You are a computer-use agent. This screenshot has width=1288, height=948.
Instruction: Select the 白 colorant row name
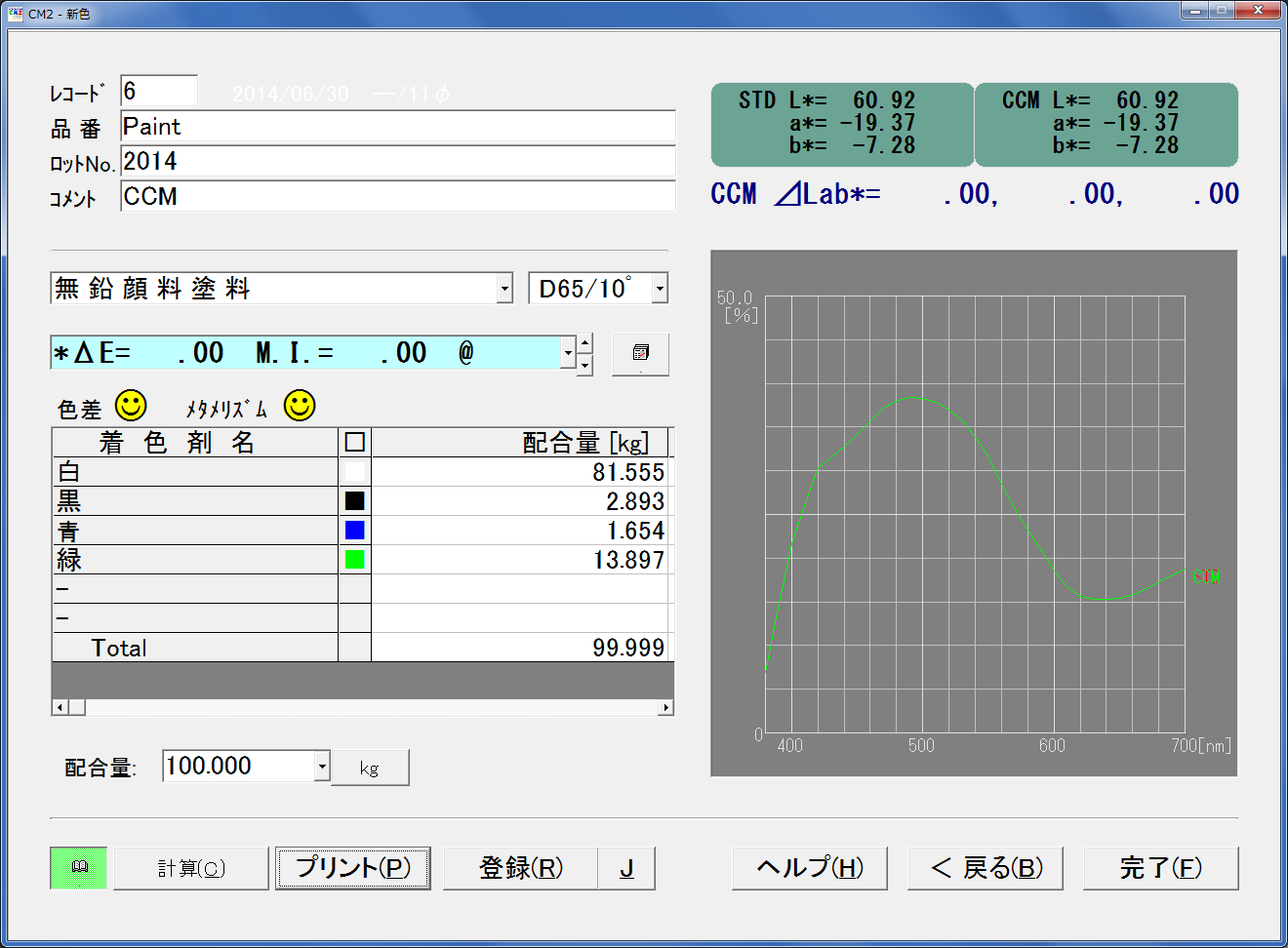195,472
